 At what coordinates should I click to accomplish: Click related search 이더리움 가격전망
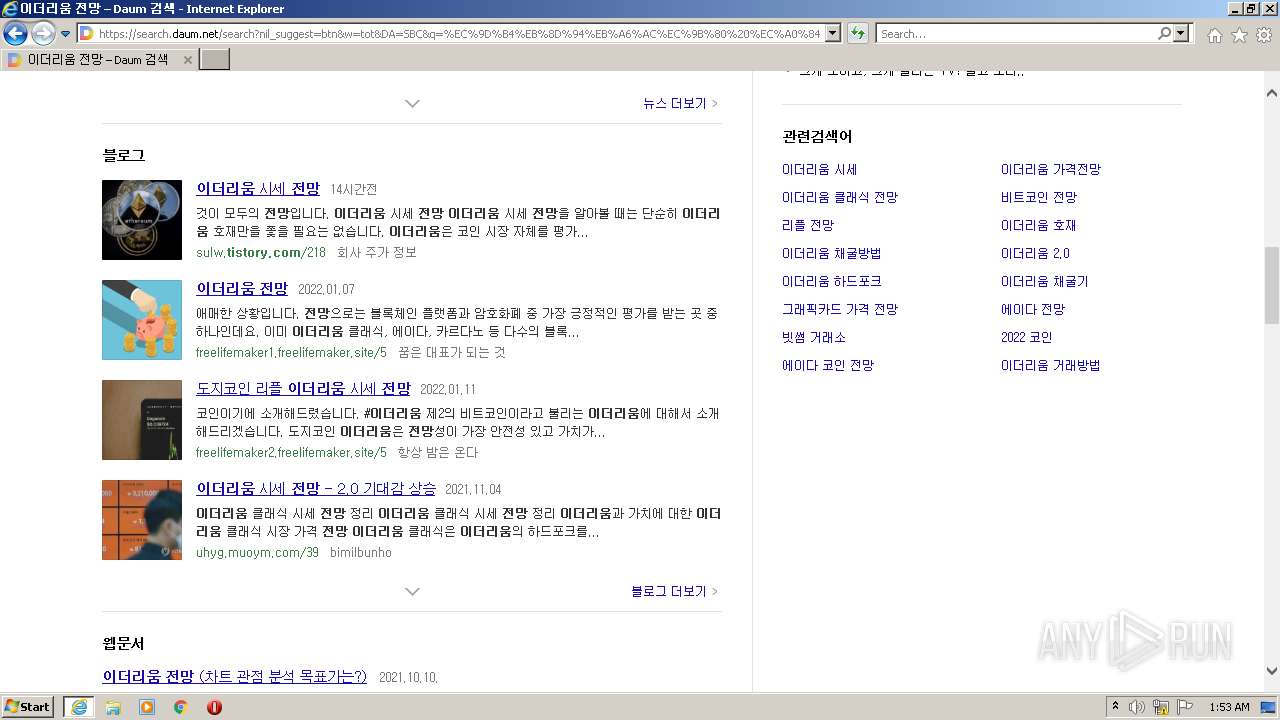click(1050, 170)
